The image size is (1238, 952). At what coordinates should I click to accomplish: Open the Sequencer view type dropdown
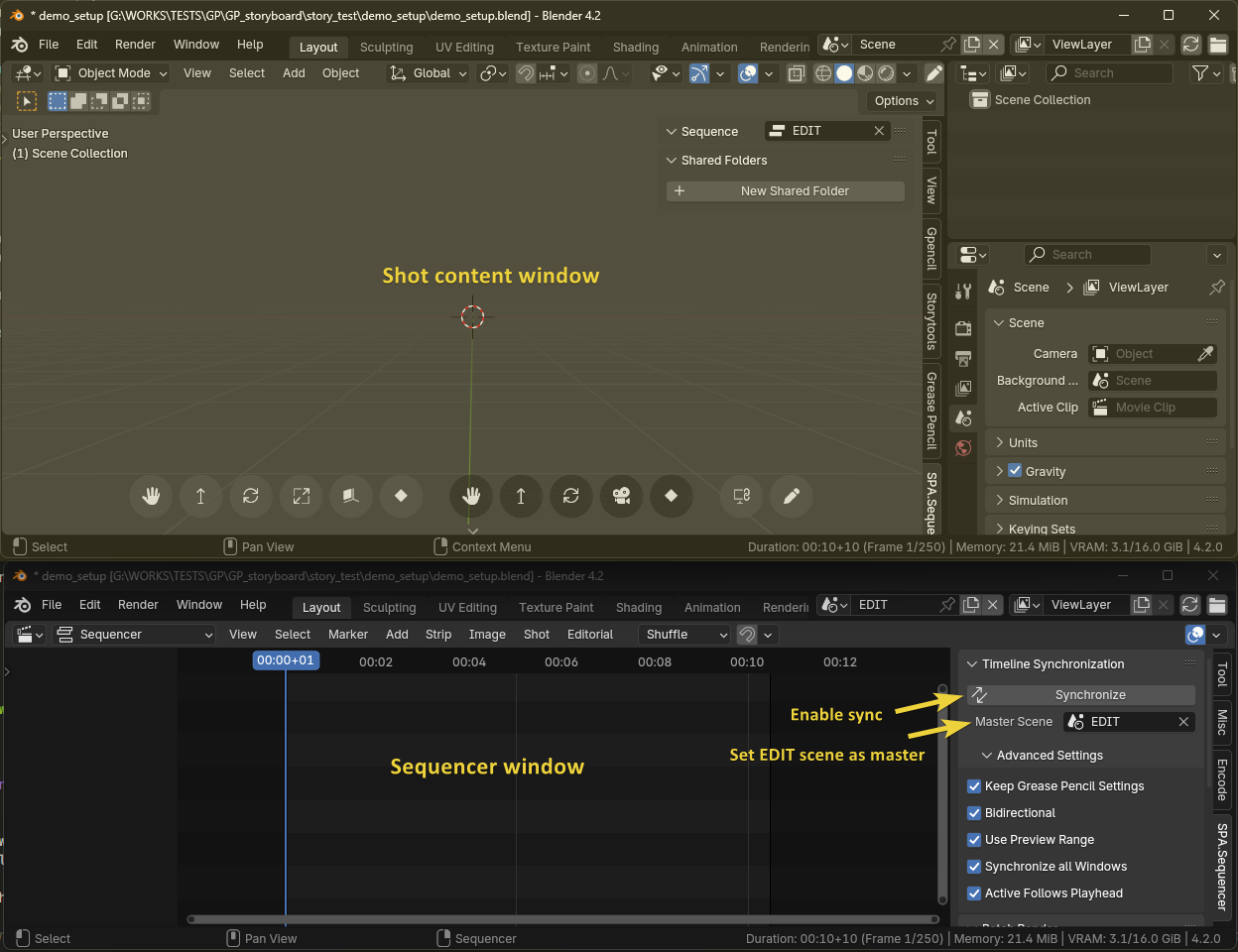click(x=134, y=635)
